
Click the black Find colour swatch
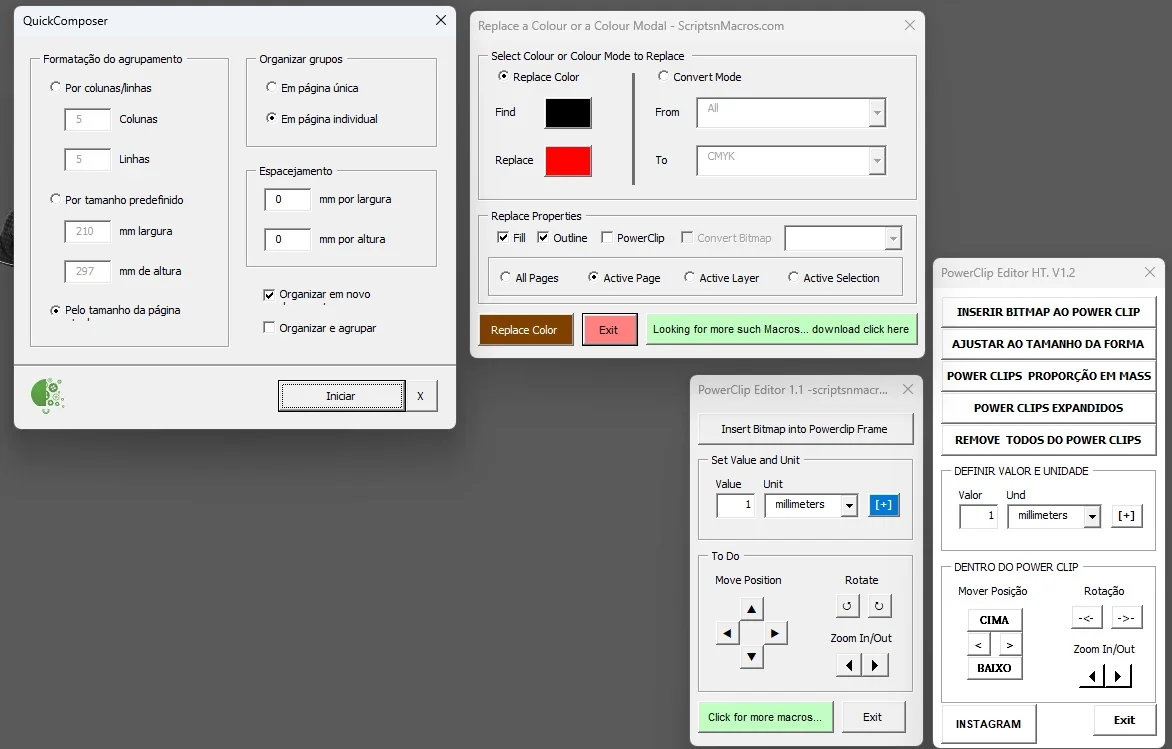[x=568, y=113]
